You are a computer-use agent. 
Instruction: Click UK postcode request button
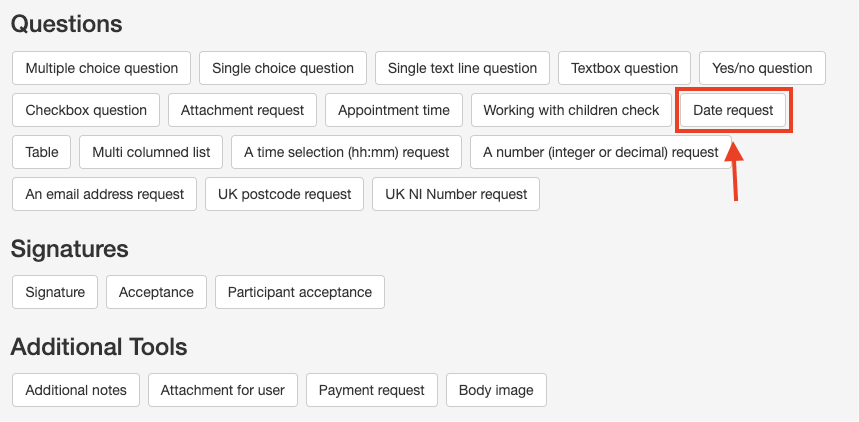click(x=284, y=194)
